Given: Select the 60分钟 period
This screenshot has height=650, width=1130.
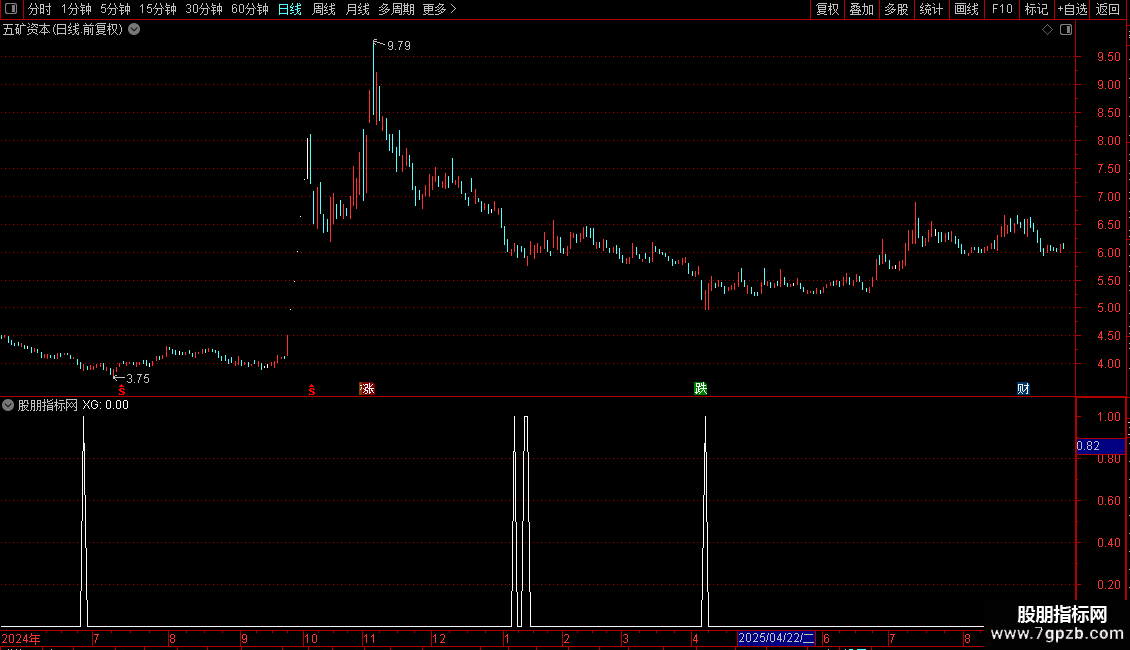Looking at the screenshot, I should click(x=250, y=9).
